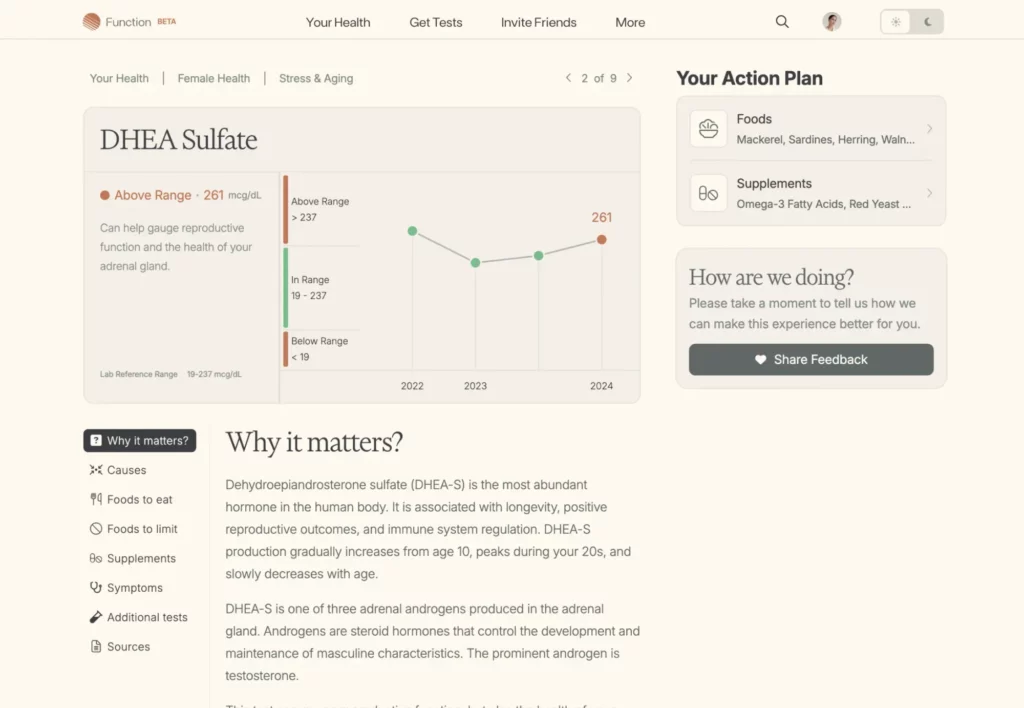This screenshot has height=708, width=1024.
Task: Switch to dark mode with the moon toggle
Action: [x=928, y=22]
